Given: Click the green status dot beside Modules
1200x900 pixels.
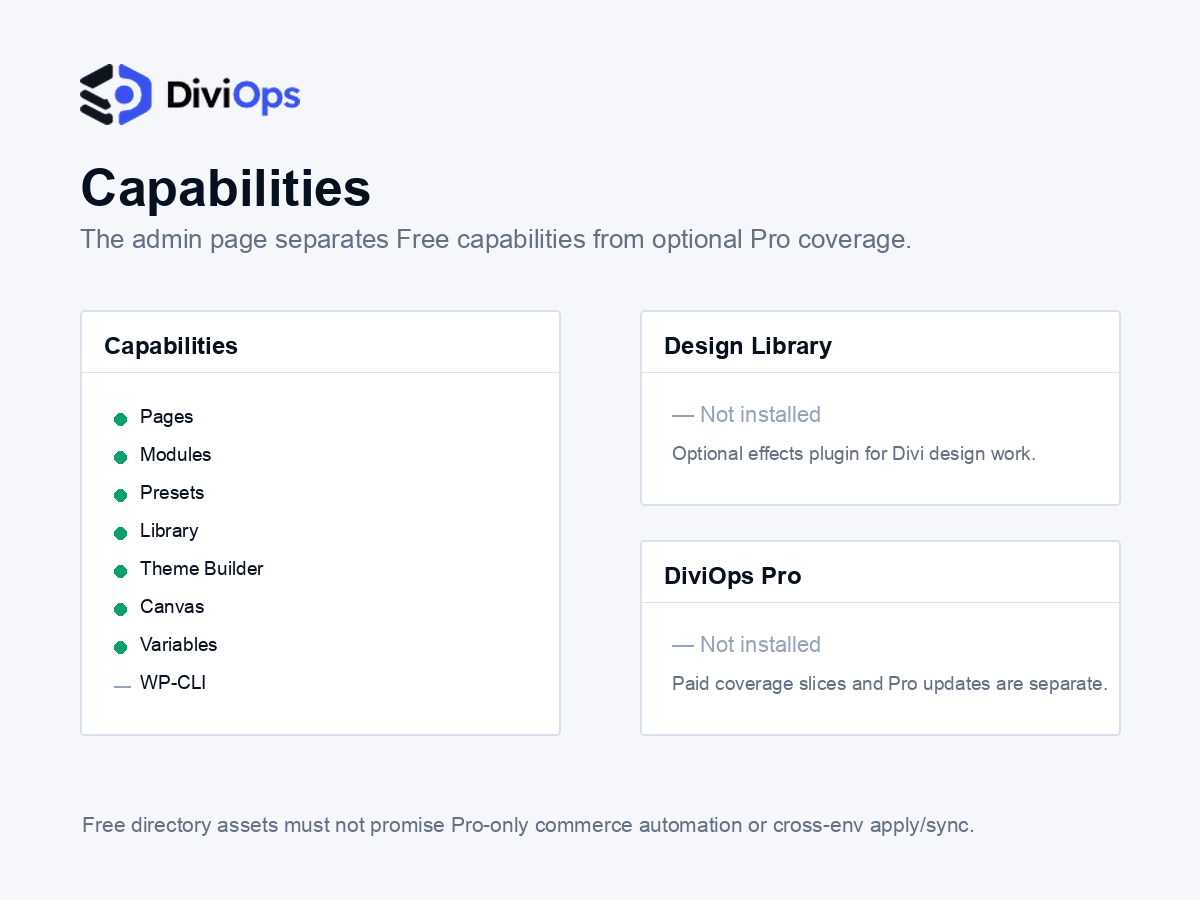Looking at the screenshot, I should [x=120, y=457].
